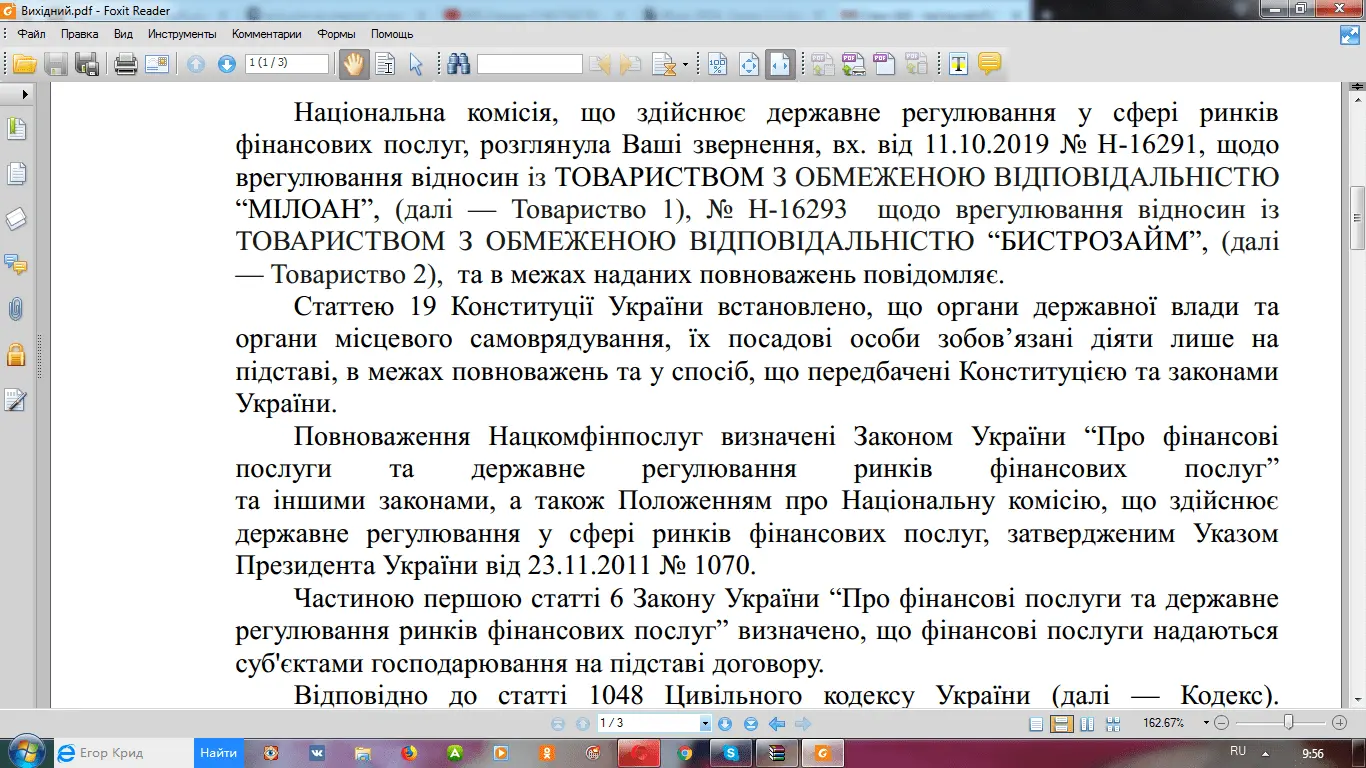Click the binoculars search icon
This screenshot has width=1366, height=768.
coord(459,65)
